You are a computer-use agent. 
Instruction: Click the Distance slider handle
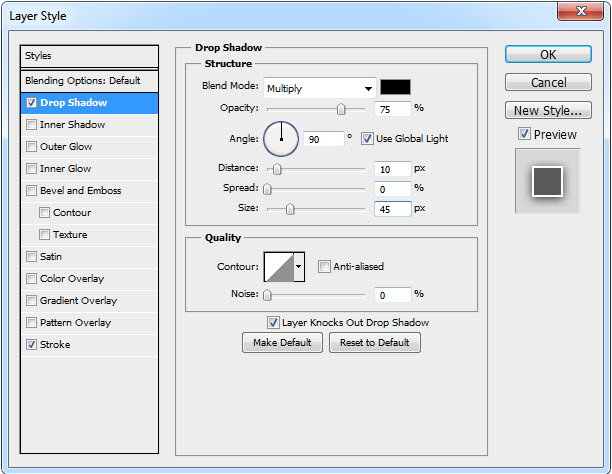(x=277, y=169)
